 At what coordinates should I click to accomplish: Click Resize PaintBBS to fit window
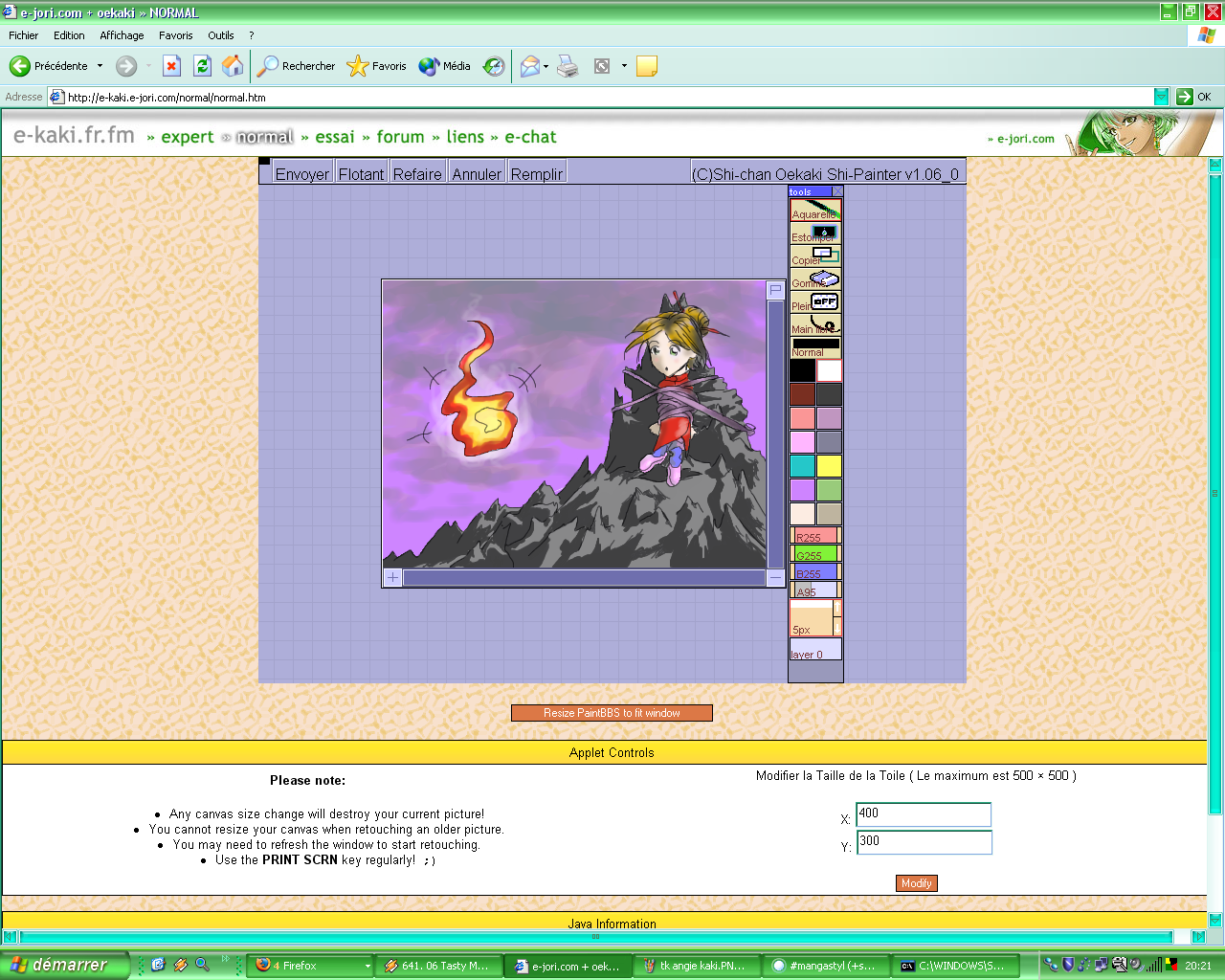(612, 713)
